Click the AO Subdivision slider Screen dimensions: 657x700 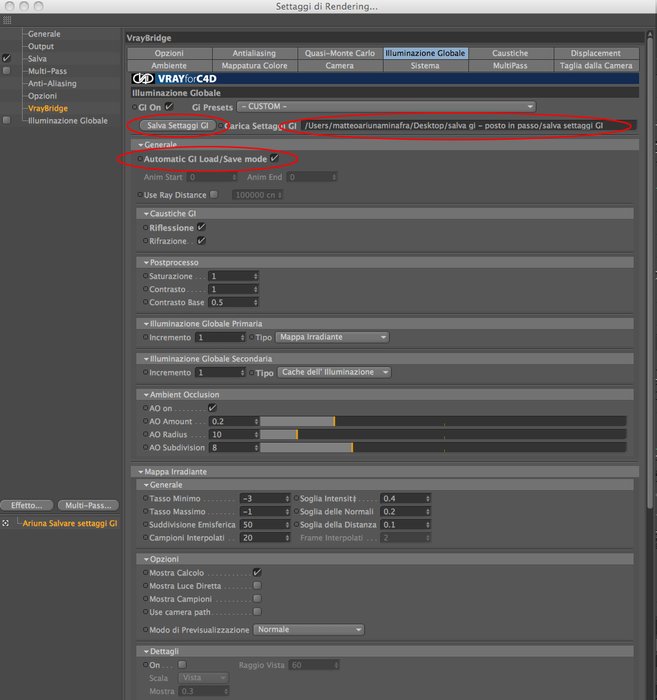443,447
